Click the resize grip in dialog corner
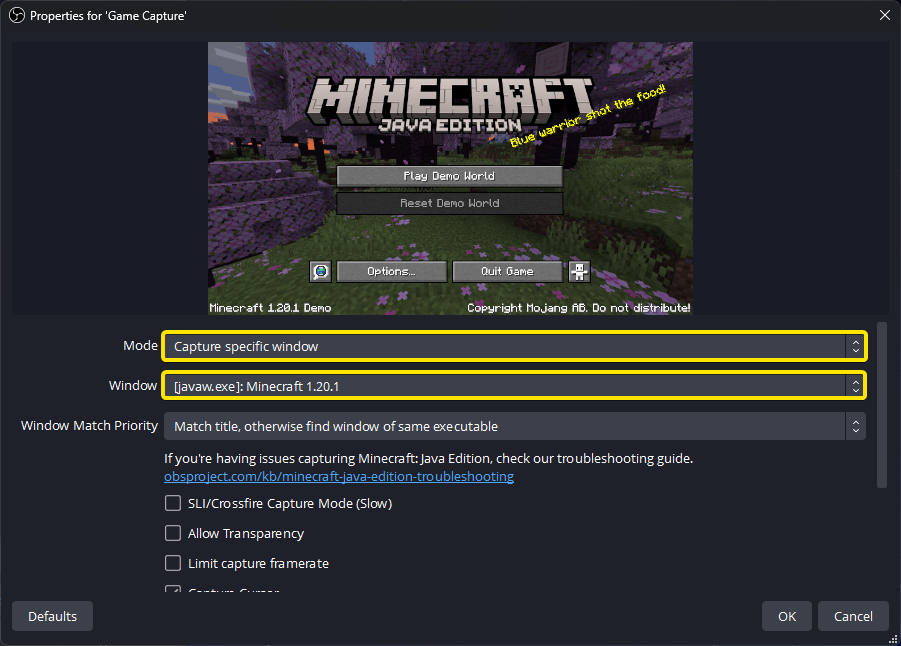 (894, 639)
